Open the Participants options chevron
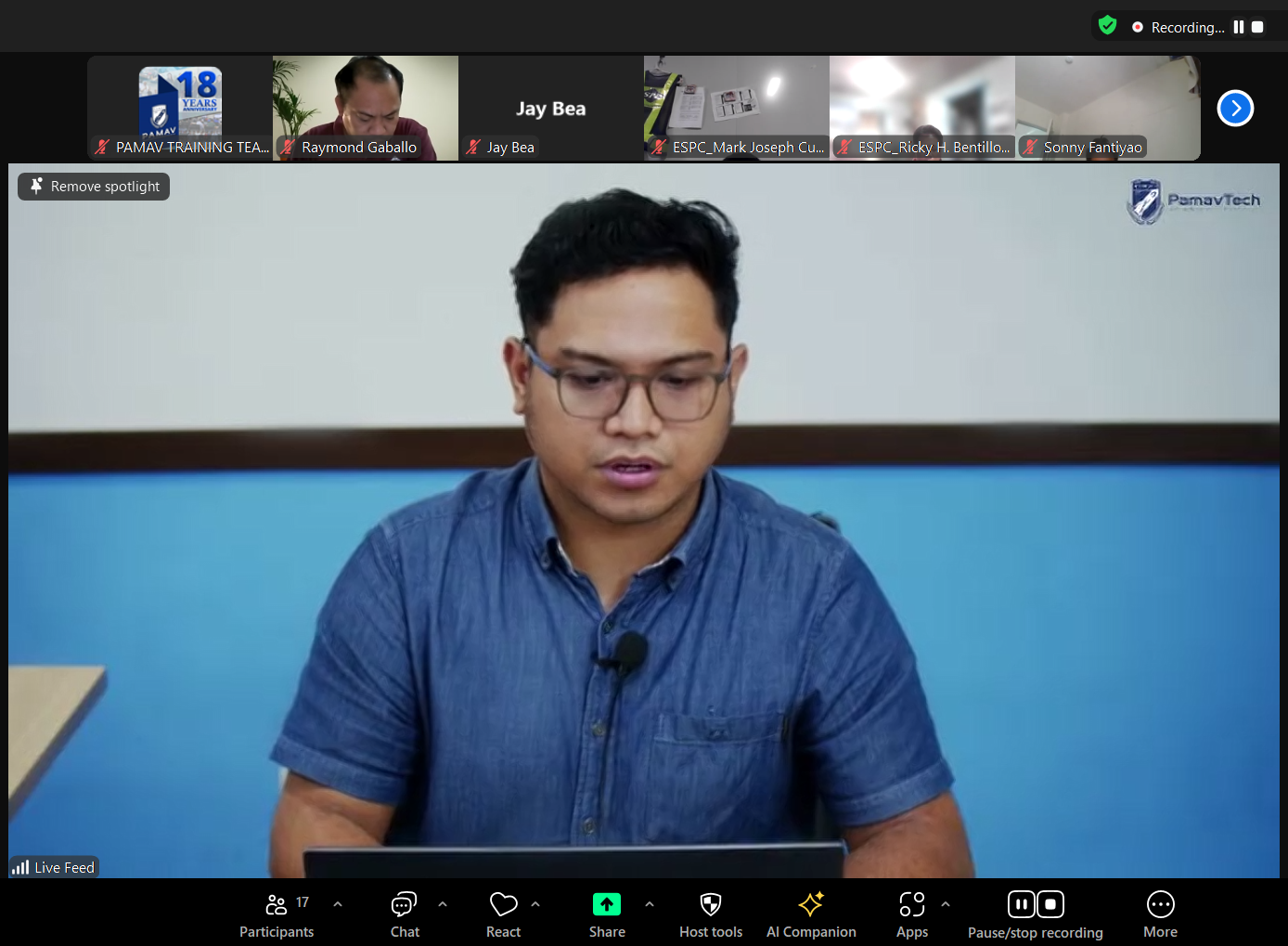This screenshot has height=946, width=1288. [338, 902]
